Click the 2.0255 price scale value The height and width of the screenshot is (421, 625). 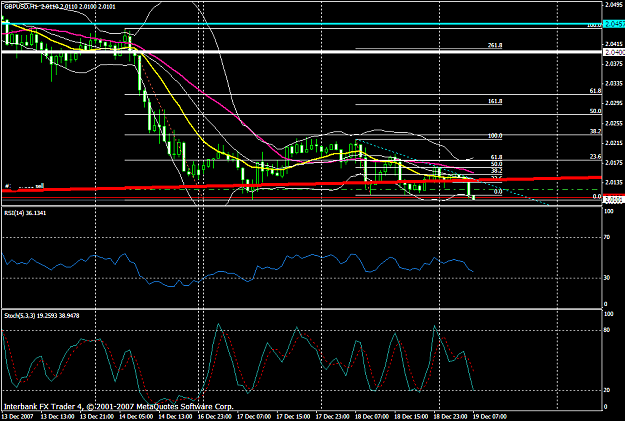point(614,123)
